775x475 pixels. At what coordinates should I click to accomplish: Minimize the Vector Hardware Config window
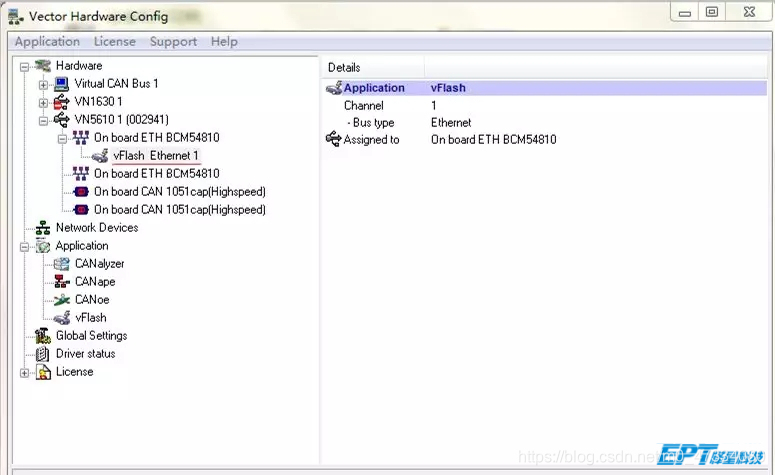[685, 12]
